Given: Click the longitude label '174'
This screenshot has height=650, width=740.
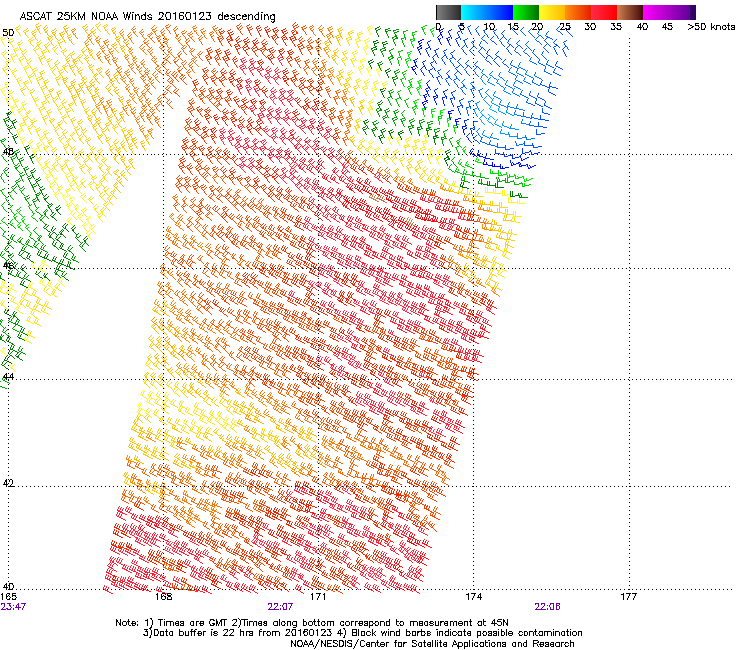Looking at the screenshot, I should coord(474,597).
